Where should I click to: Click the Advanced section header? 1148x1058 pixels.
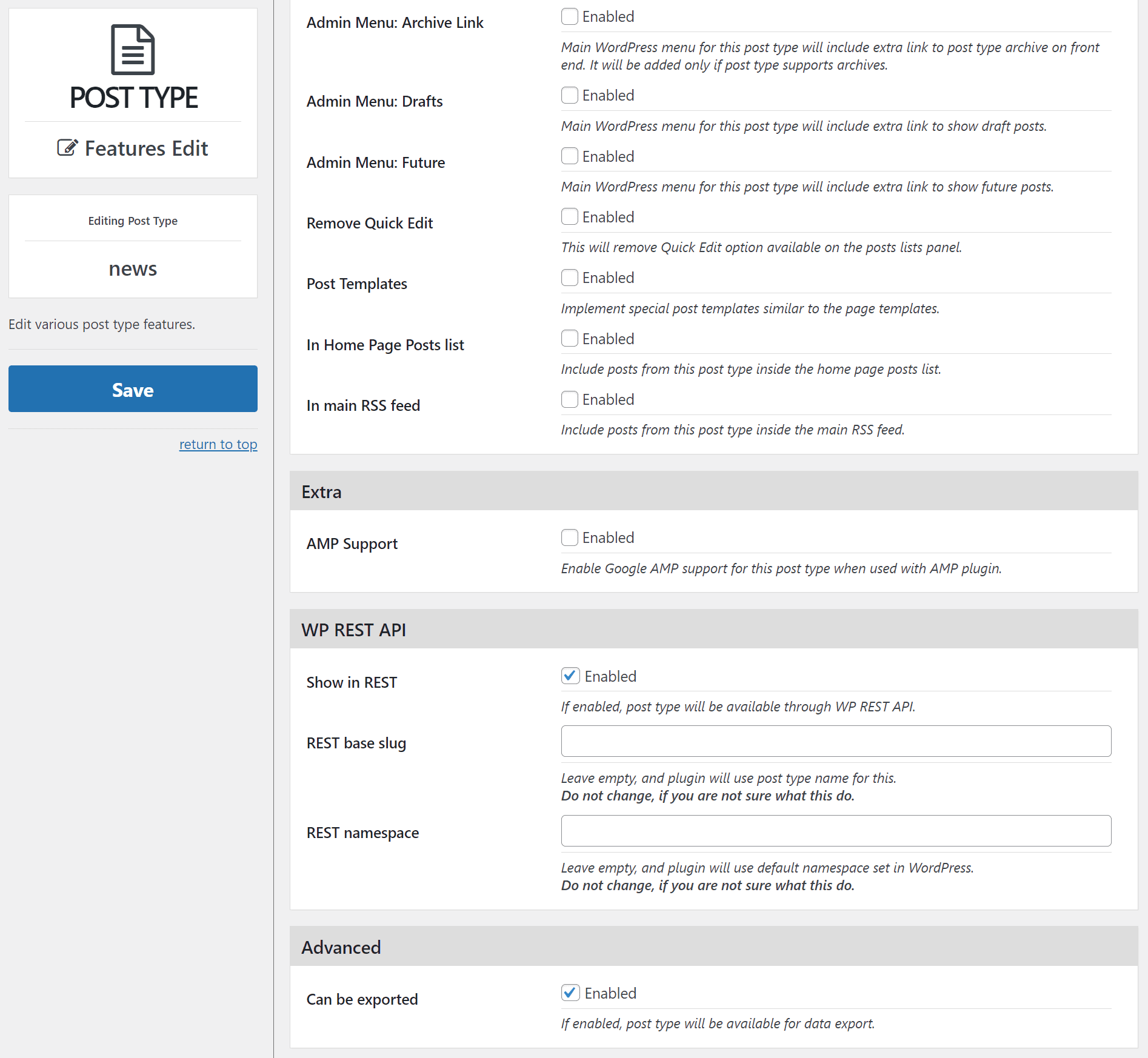(713, 947)
